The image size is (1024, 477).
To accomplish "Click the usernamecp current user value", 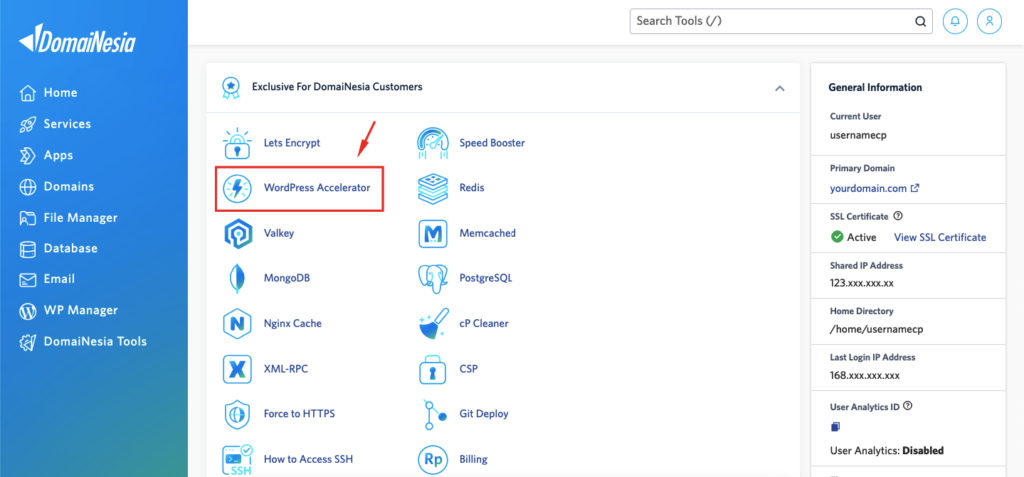I will click(x=859, y=135).
